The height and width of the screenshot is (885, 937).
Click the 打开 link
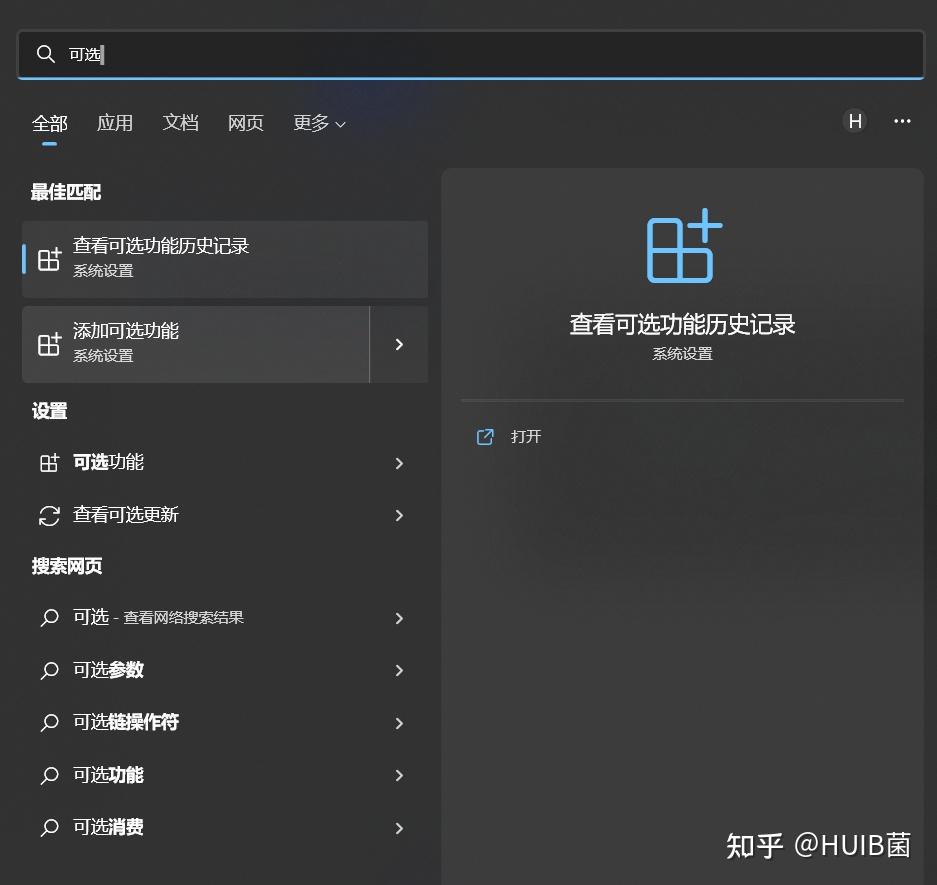pyautogui.click(x=527, y=437)
